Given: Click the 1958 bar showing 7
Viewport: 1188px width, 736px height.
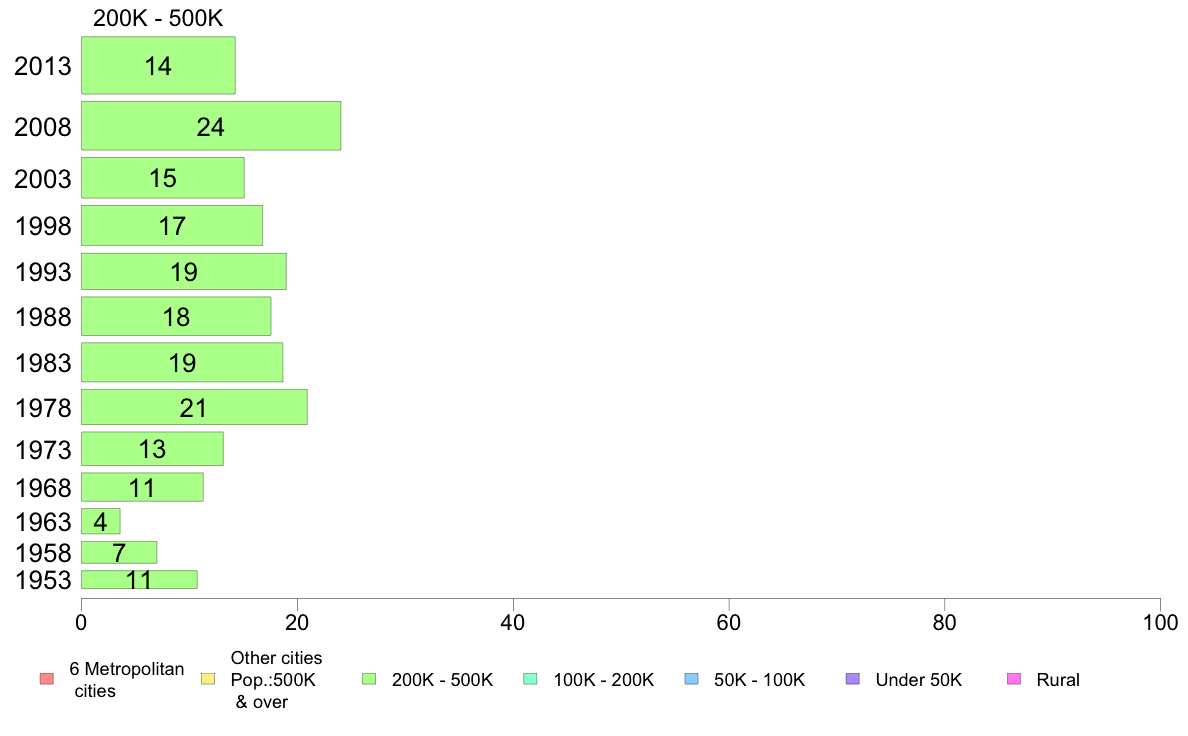Looking at the screenshot, I should pyautogui.click(x=119, y=553).
